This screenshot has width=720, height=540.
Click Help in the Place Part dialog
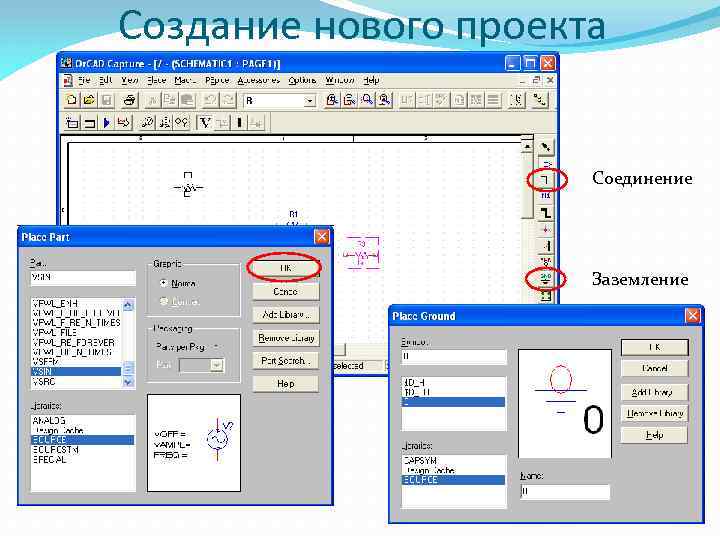click(x=285, y=383)
